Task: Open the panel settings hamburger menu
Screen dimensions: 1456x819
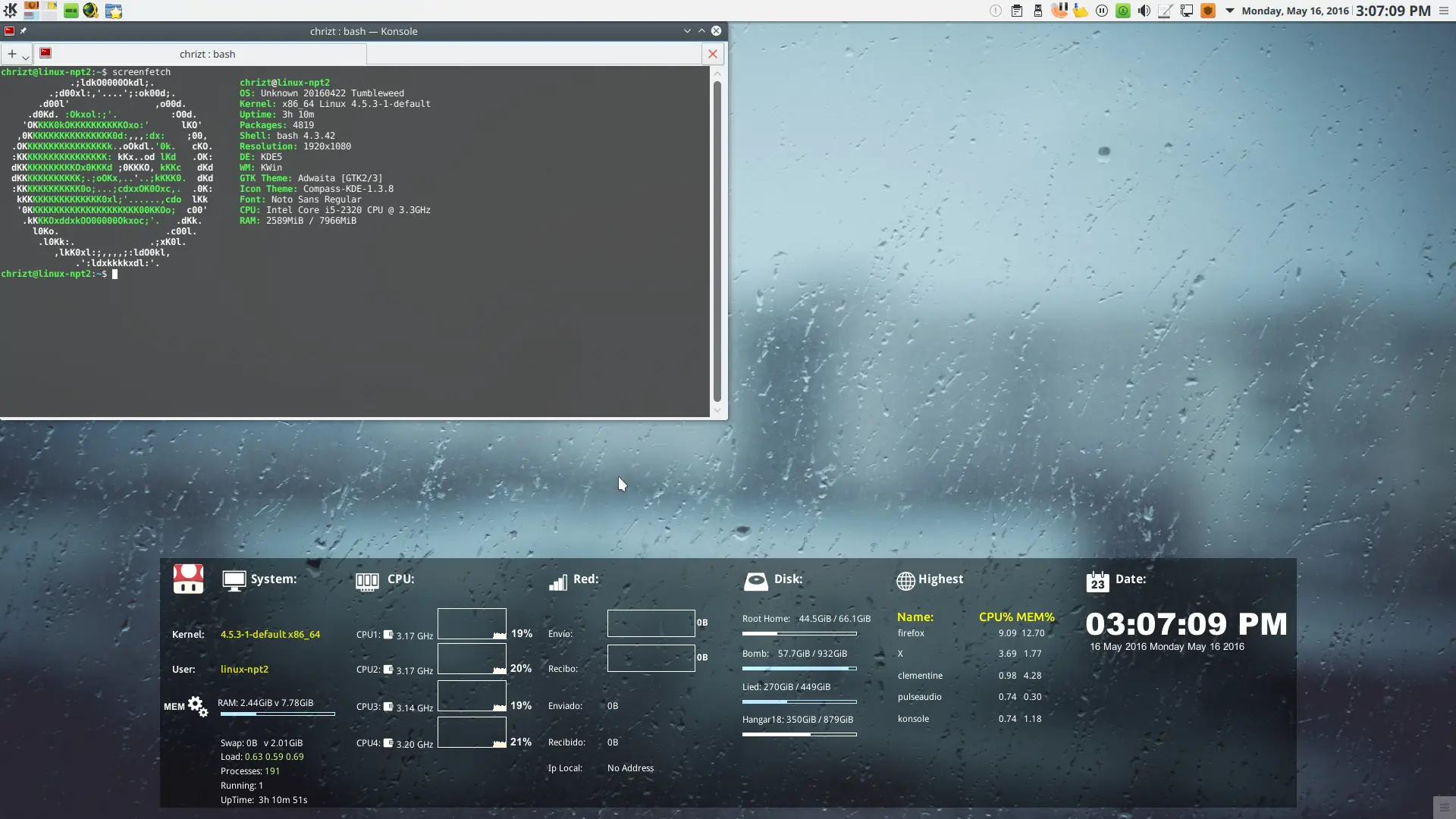Action: tap(1444, 11)
